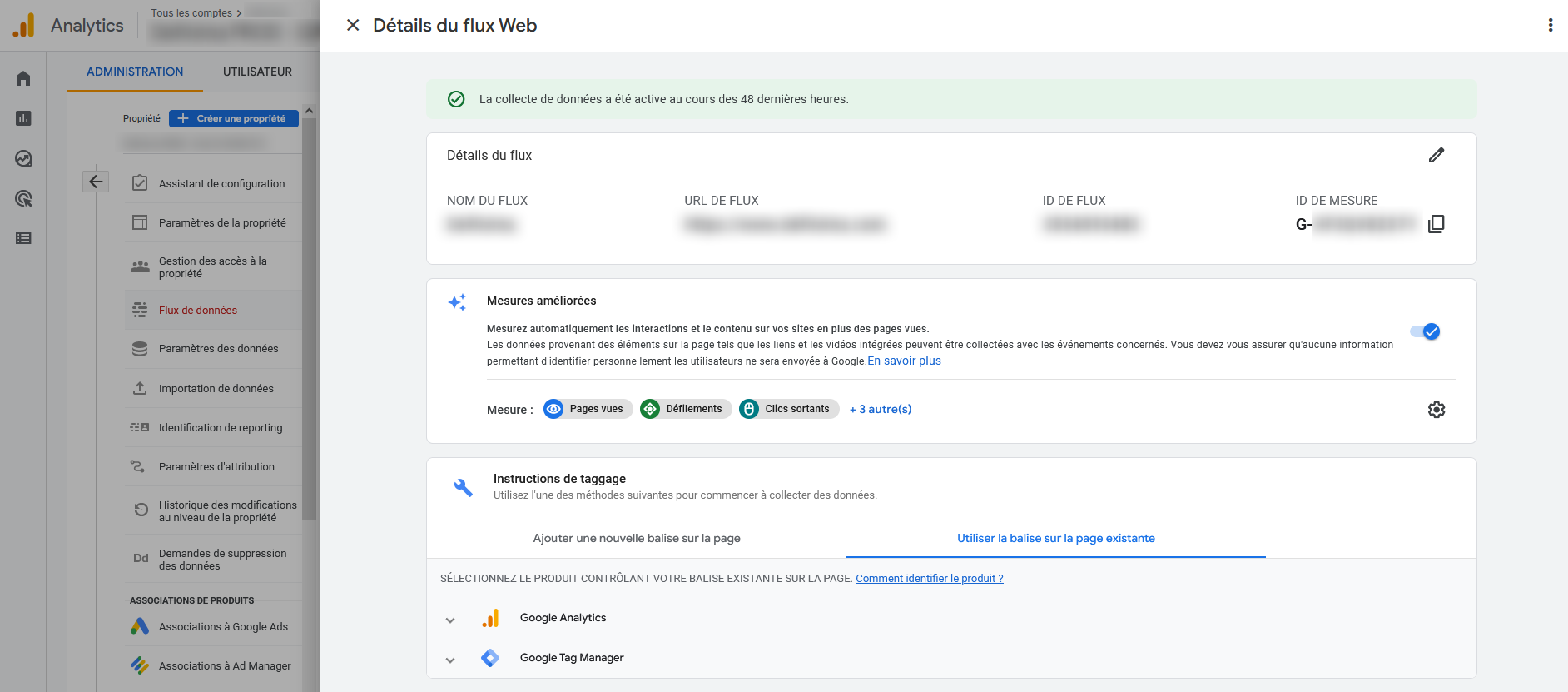Click the Défilements measurement chip

coord(686,409)
